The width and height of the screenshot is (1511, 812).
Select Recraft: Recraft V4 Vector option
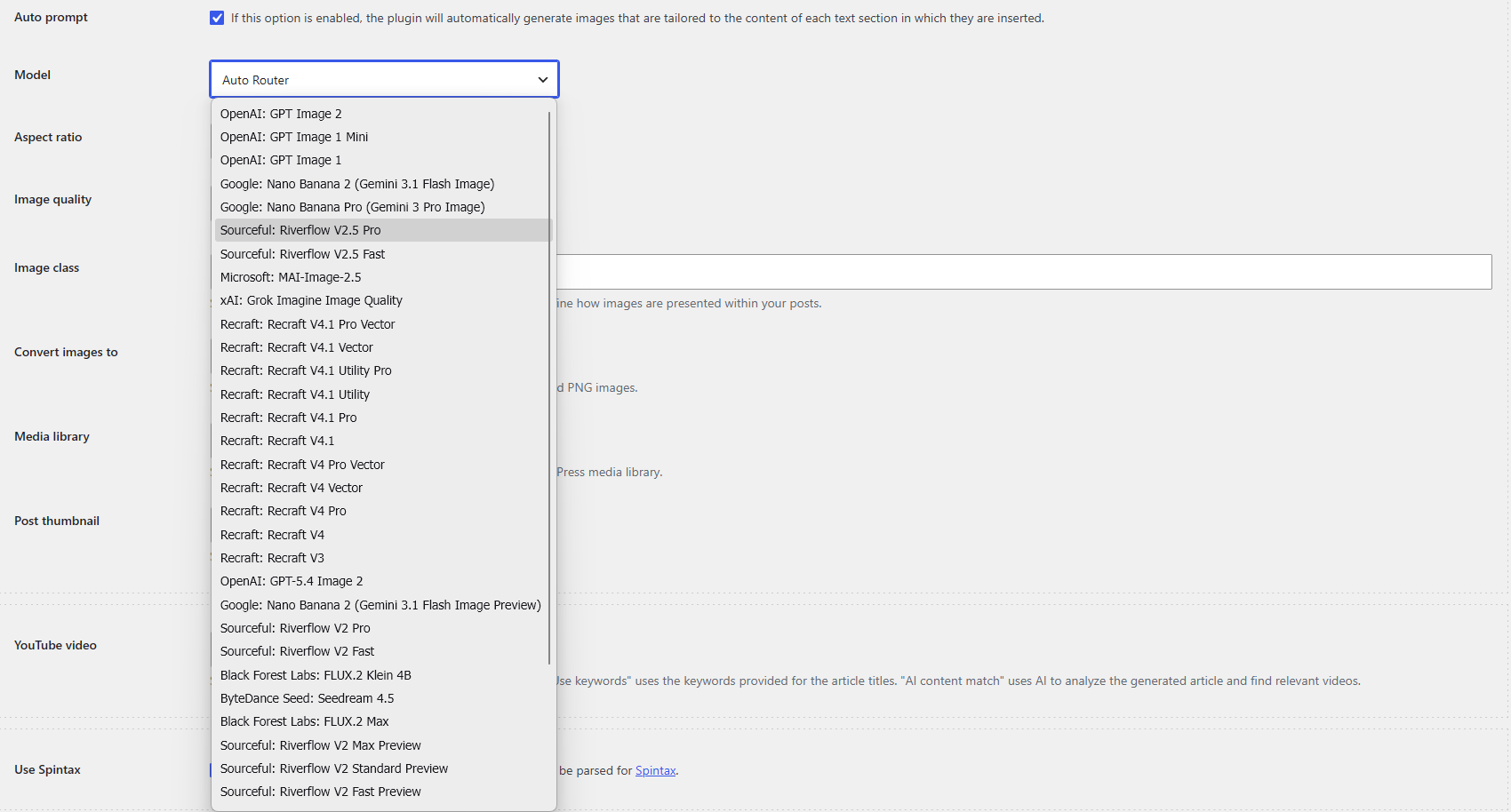[x=382, y=488]
